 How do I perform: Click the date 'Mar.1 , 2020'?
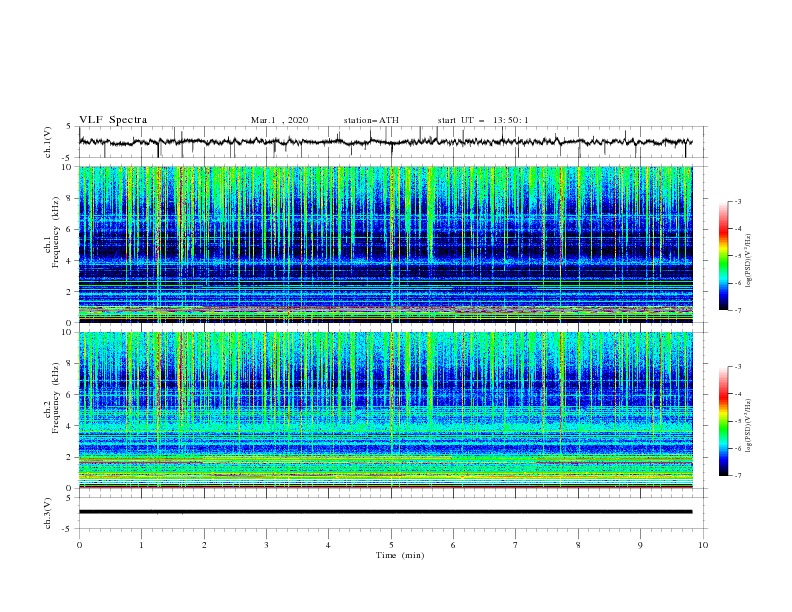click(279, 120)
